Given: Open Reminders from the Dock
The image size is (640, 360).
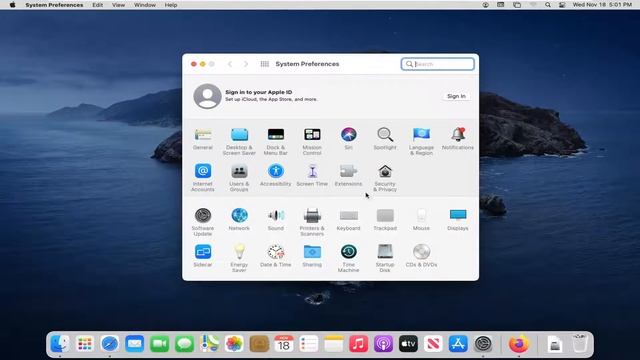Looking at the screenshot, I should point(309,344).
